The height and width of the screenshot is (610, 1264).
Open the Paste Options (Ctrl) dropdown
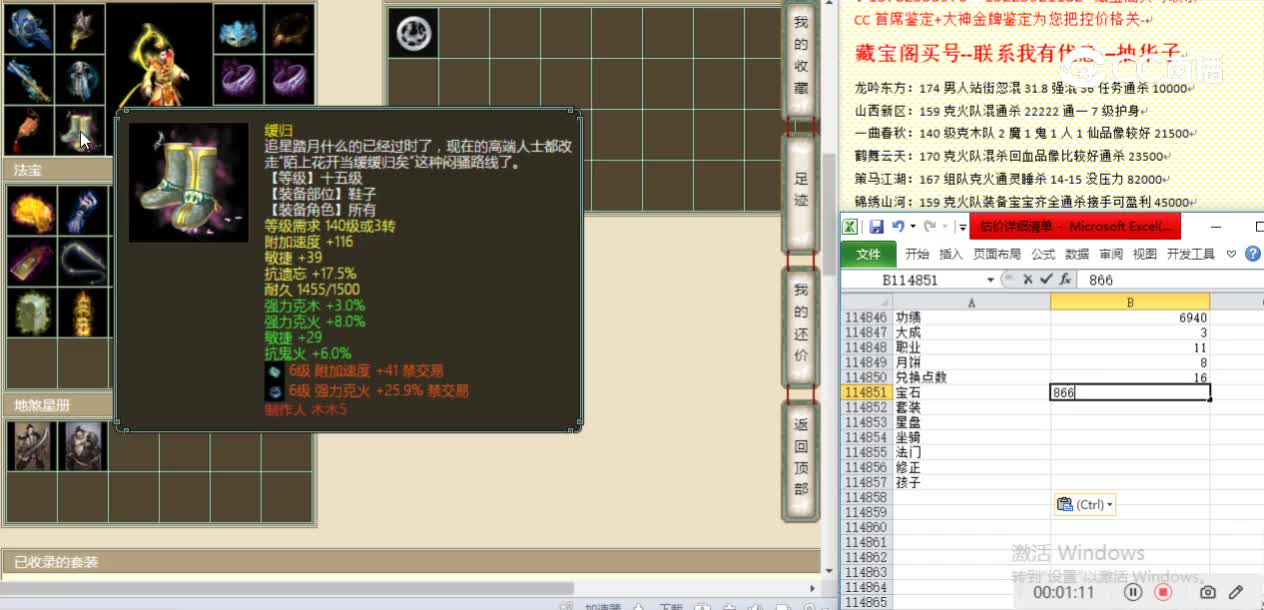pos(1085,505)
